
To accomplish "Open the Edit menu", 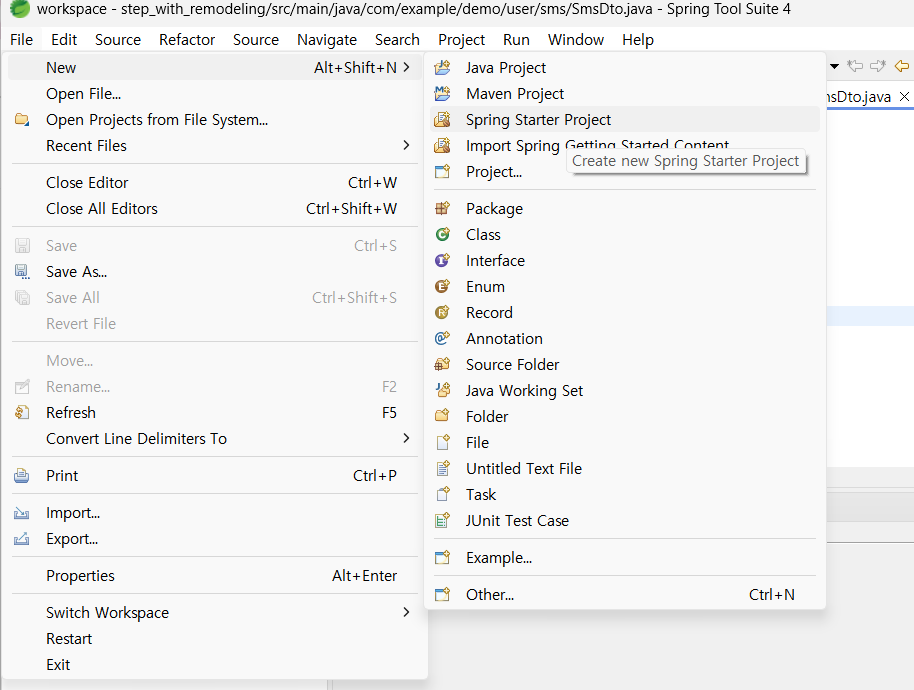I will click(x=64, y=40).
